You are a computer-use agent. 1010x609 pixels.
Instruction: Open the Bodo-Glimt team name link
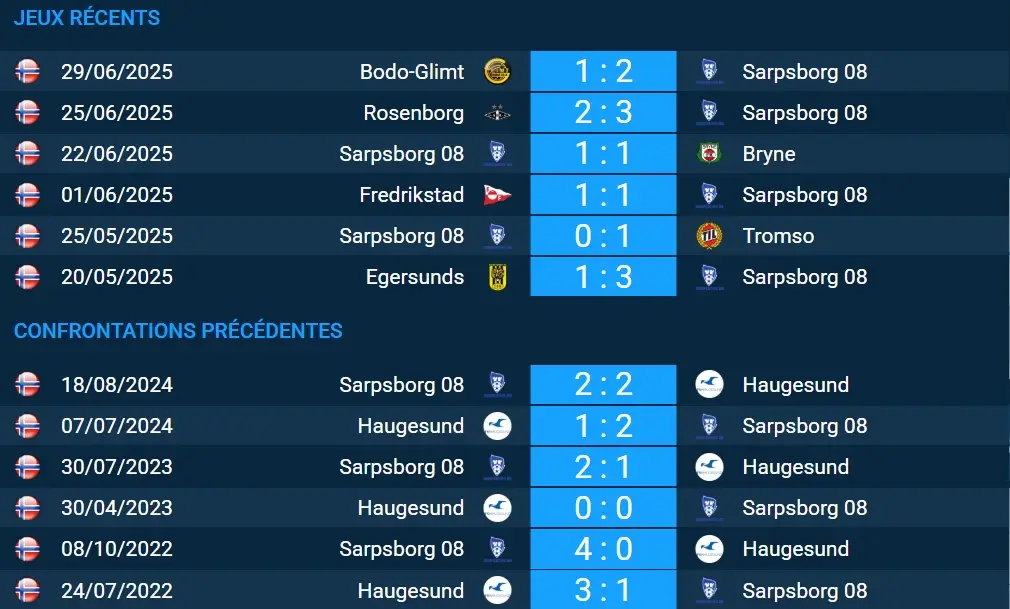tap(412, 72)
